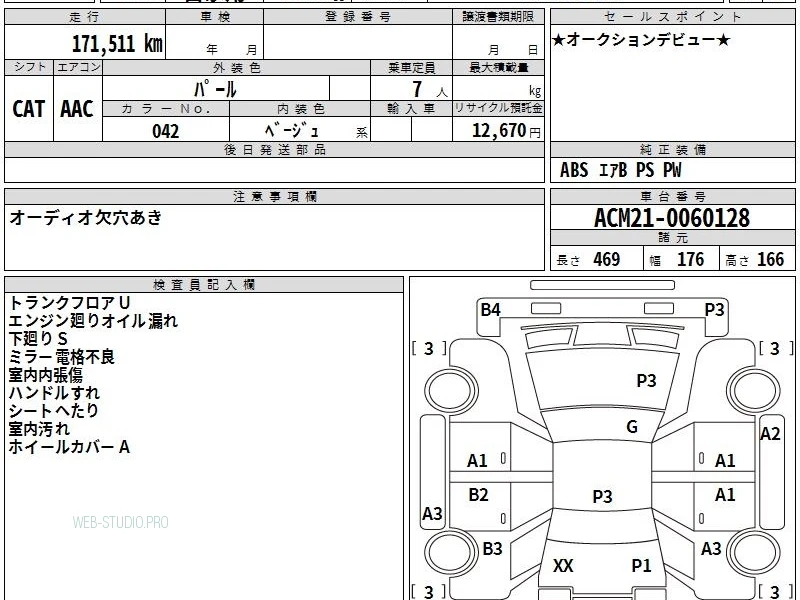The width and height of the screenshot is (800, 600).
Task: Select the シフト header cell
Action: click(x=29, y=67)
